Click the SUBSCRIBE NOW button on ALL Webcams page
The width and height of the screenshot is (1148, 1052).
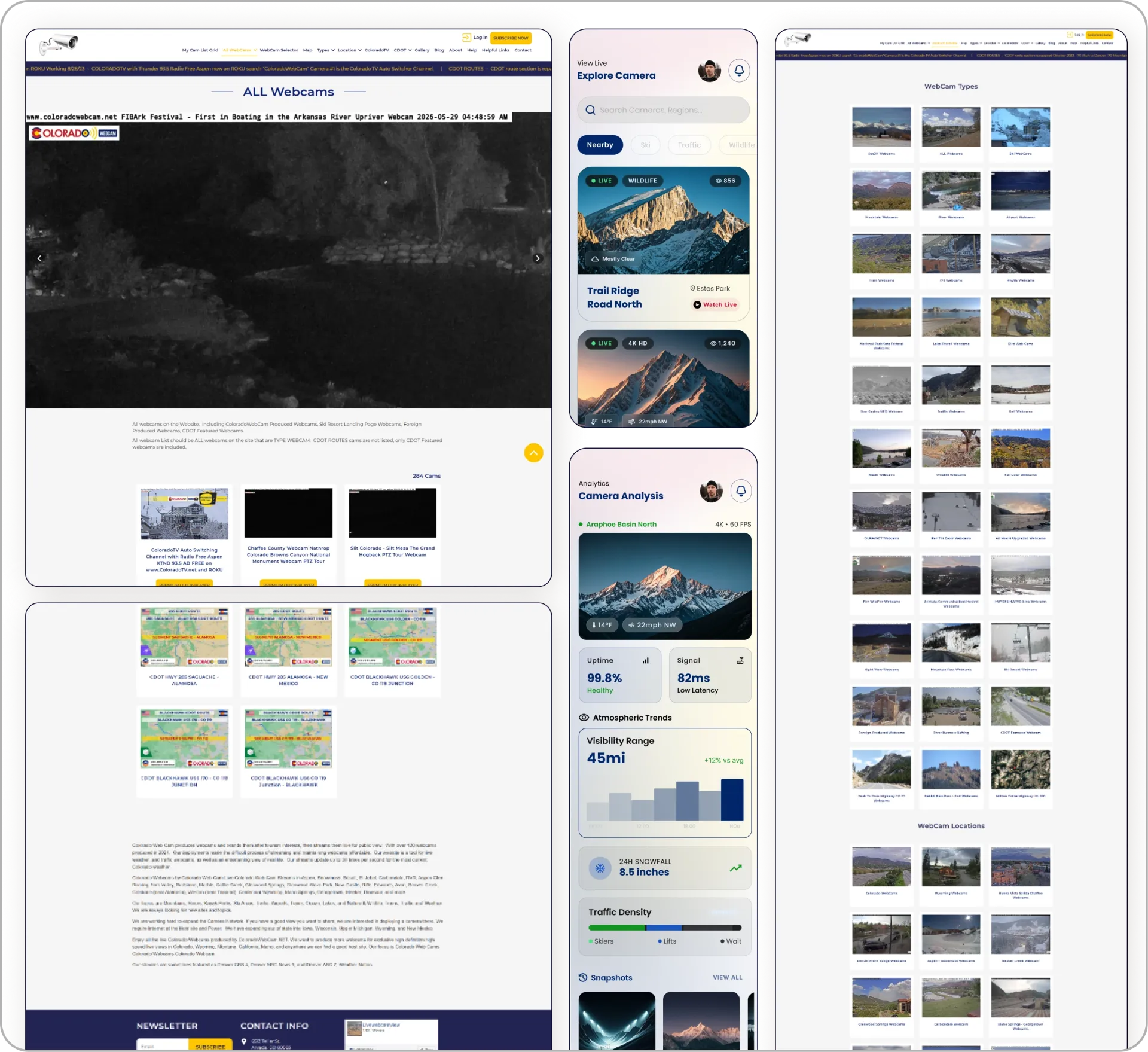tap(511, 38)
